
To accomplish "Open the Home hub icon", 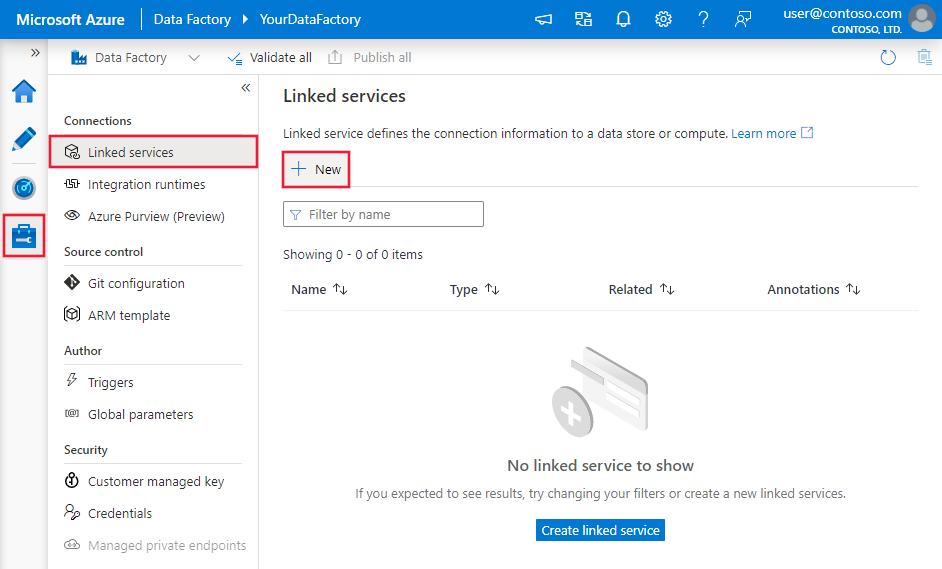I will click(24, 91).
